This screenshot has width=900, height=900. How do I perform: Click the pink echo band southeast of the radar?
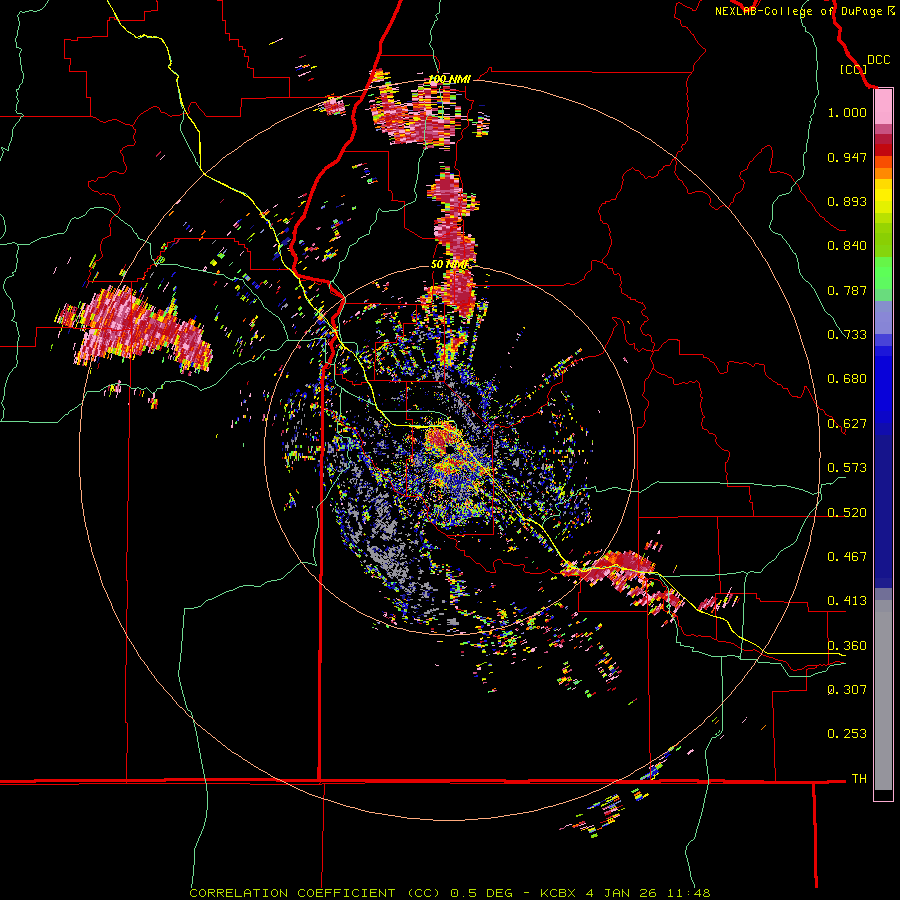click(x=623, y=580)
